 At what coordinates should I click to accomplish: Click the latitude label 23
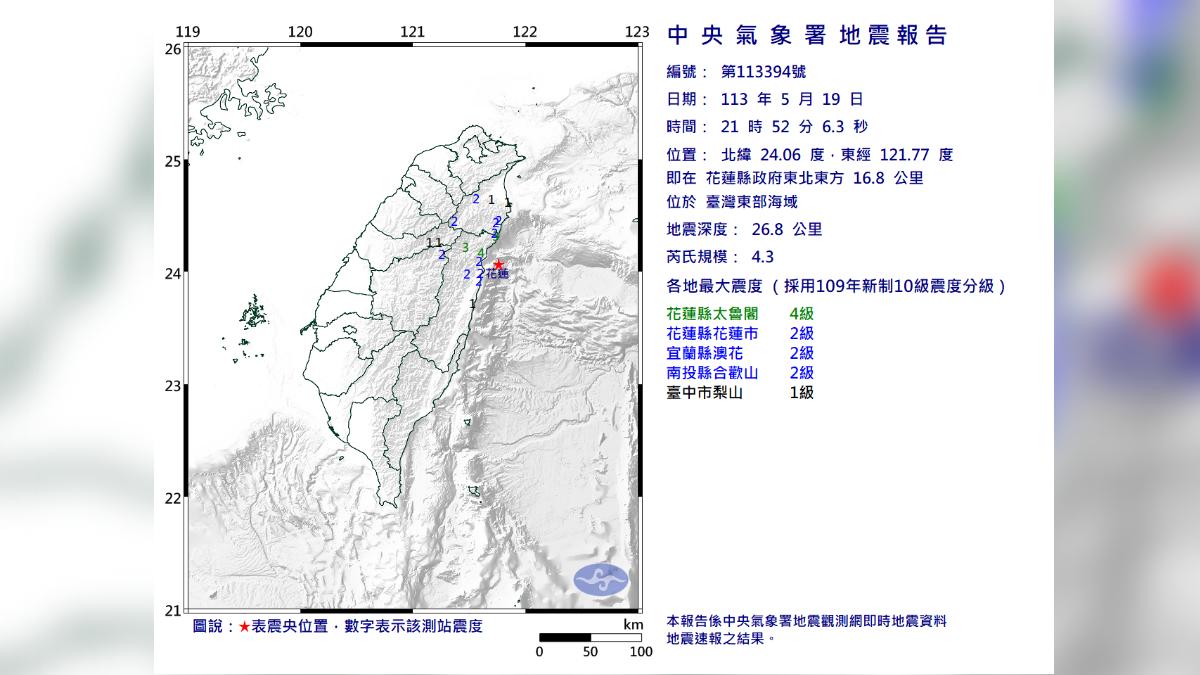pos(172,386)
